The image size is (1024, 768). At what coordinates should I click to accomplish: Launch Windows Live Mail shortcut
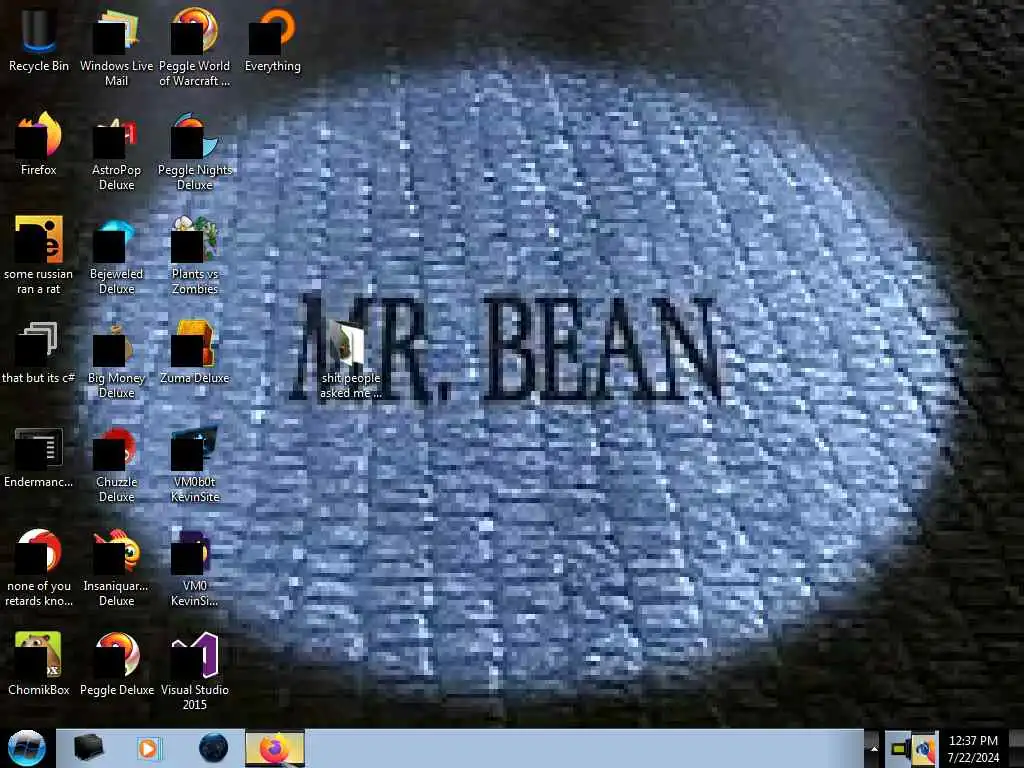click(116, 46)
